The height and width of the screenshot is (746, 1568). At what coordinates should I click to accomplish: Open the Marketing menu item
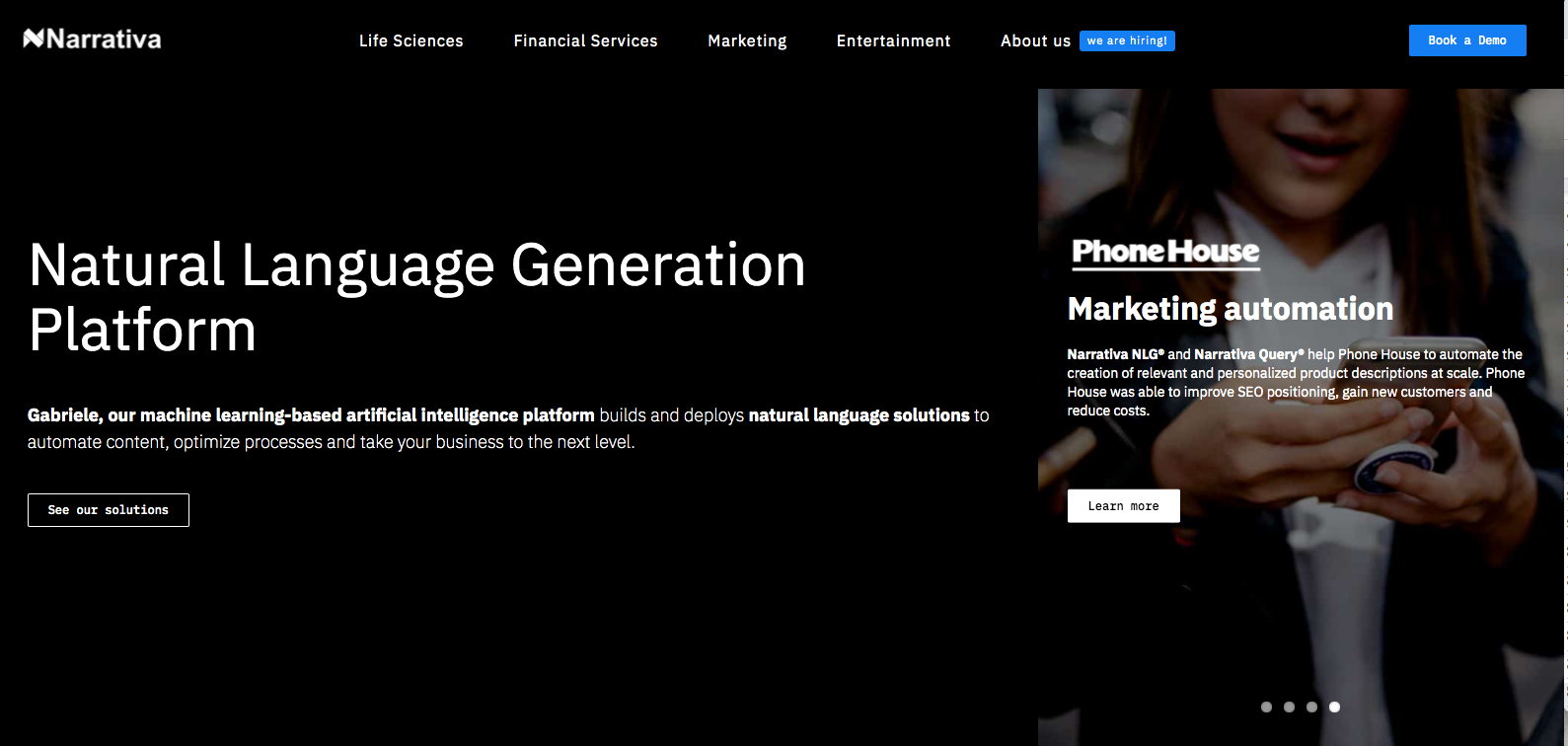click(x=747, y=40)
